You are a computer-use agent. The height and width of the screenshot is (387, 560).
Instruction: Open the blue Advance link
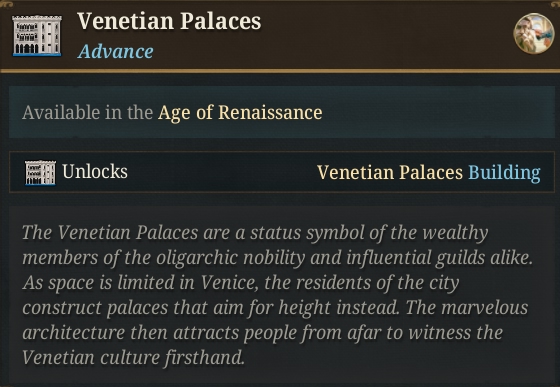(x=116, y=51)
